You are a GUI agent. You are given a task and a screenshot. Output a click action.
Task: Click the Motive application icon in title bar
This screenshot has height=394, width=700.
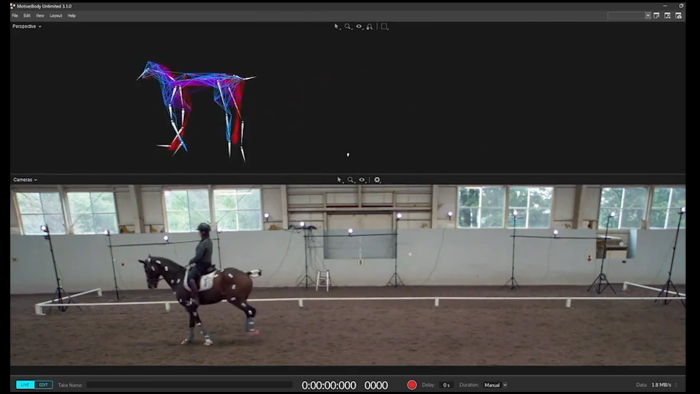point(13,6)
